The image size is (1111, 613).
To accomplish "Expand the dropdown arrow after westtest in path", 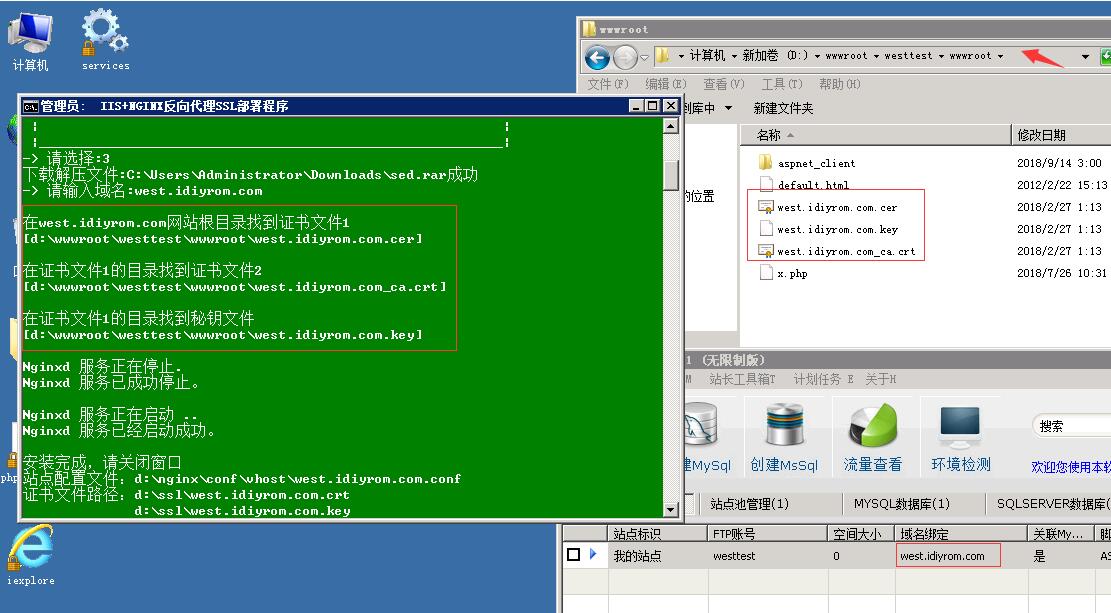I will pyautogui.click(x=941, y=56).
